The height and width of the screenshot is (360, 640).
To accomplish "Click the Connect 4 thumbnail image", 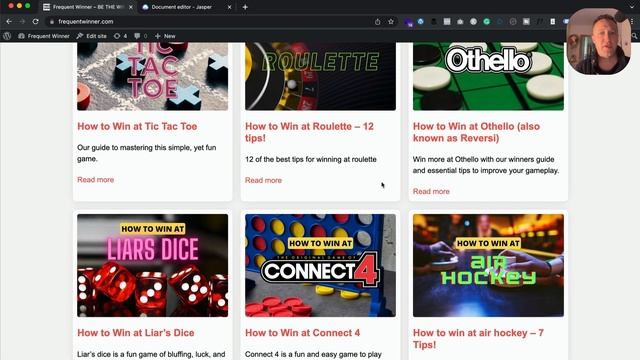I will [320, 265].
